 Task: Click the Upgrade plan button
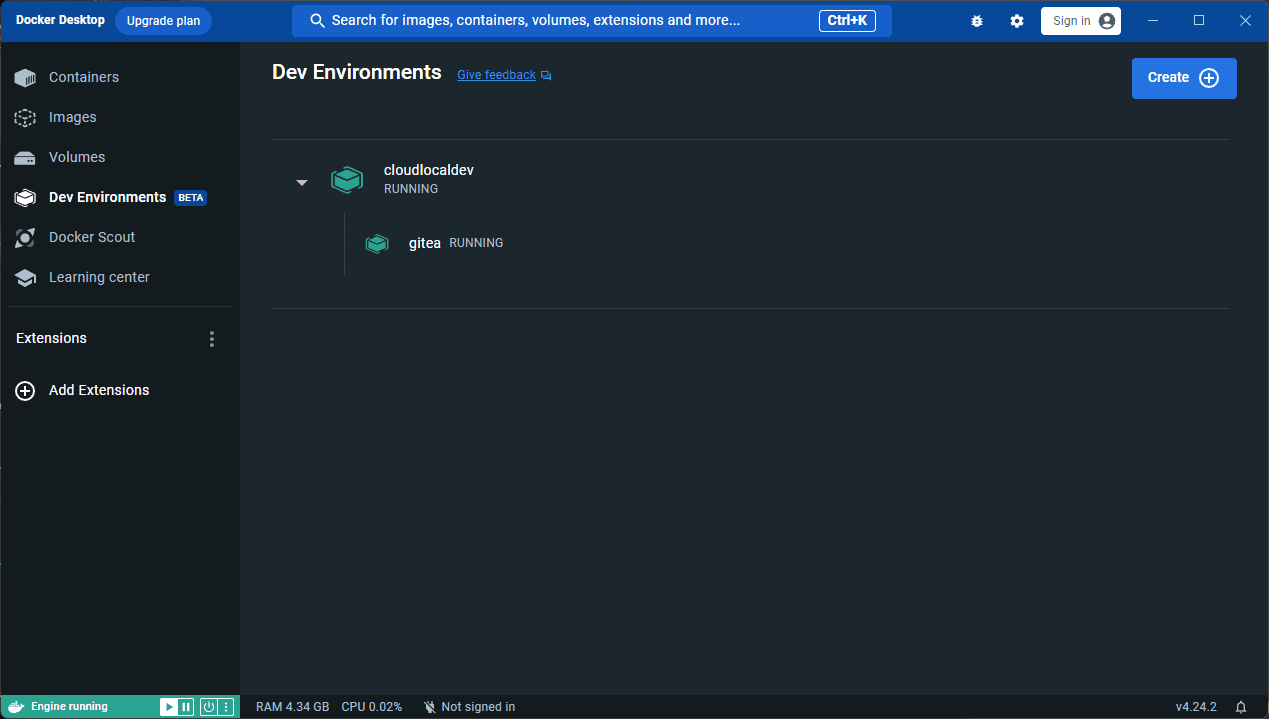[163, 21]
